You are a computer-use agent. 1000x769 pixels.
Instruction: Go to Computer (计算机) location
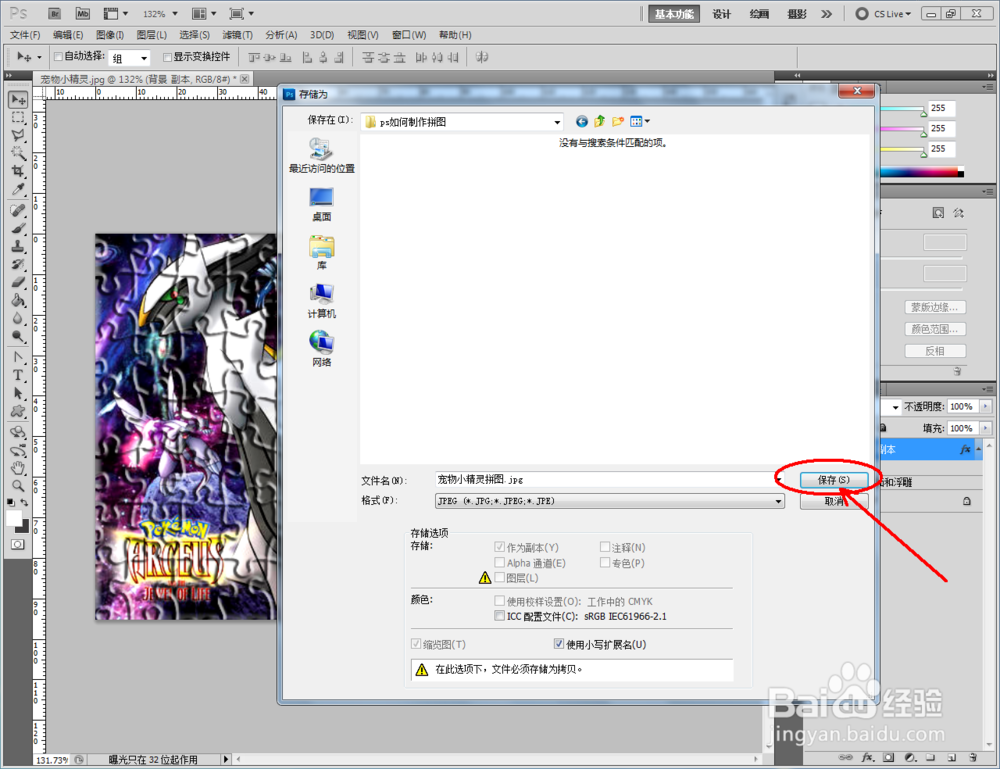321,301
